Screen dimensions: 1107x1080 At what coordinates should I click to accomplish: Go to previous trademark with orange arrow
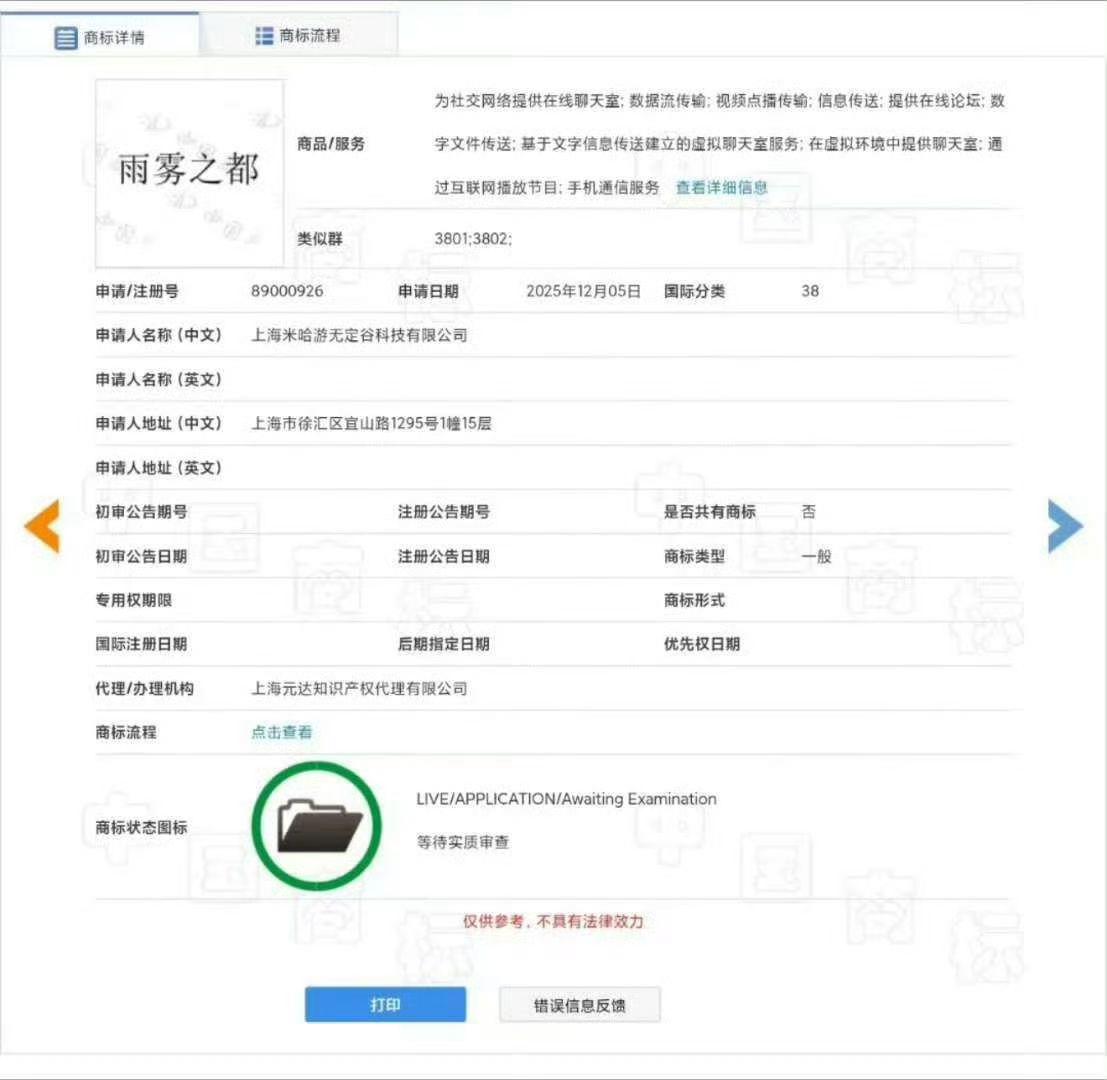tap(42, 525)
